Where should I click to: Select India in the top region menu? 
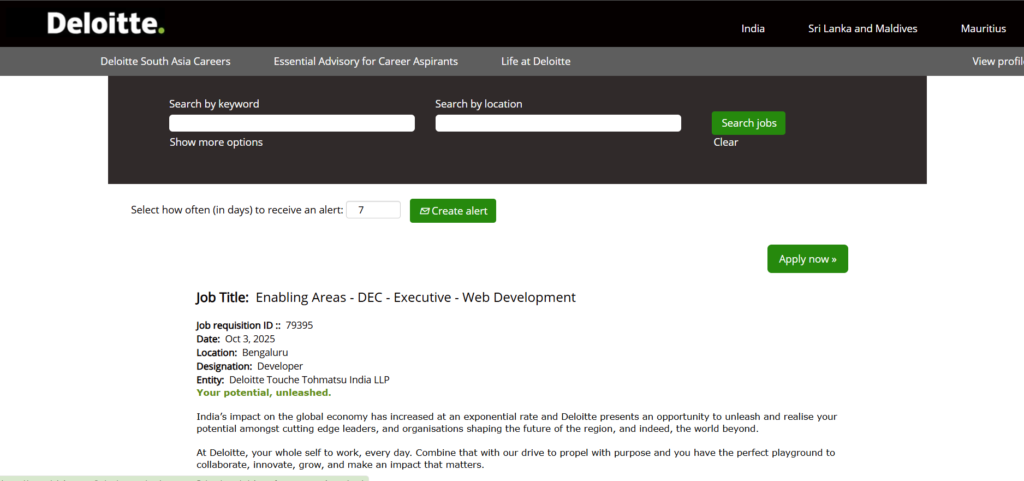click(753, 28)
